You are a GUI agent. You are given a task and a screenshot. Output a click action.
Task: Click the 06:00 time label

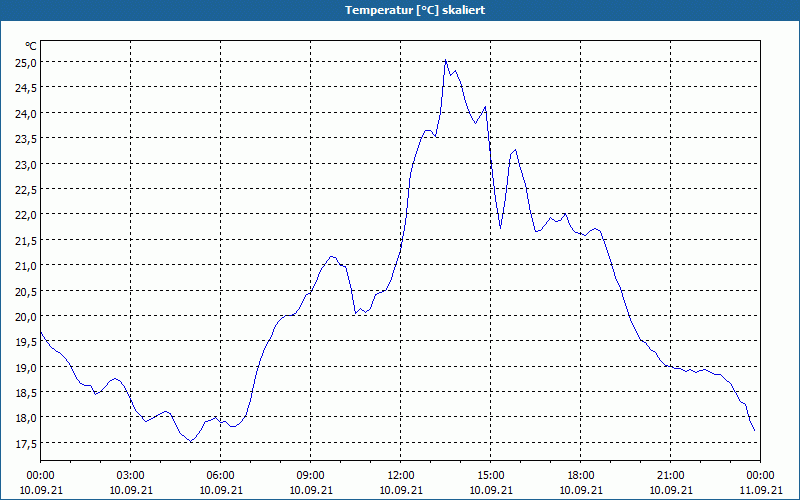pos(220,476)
